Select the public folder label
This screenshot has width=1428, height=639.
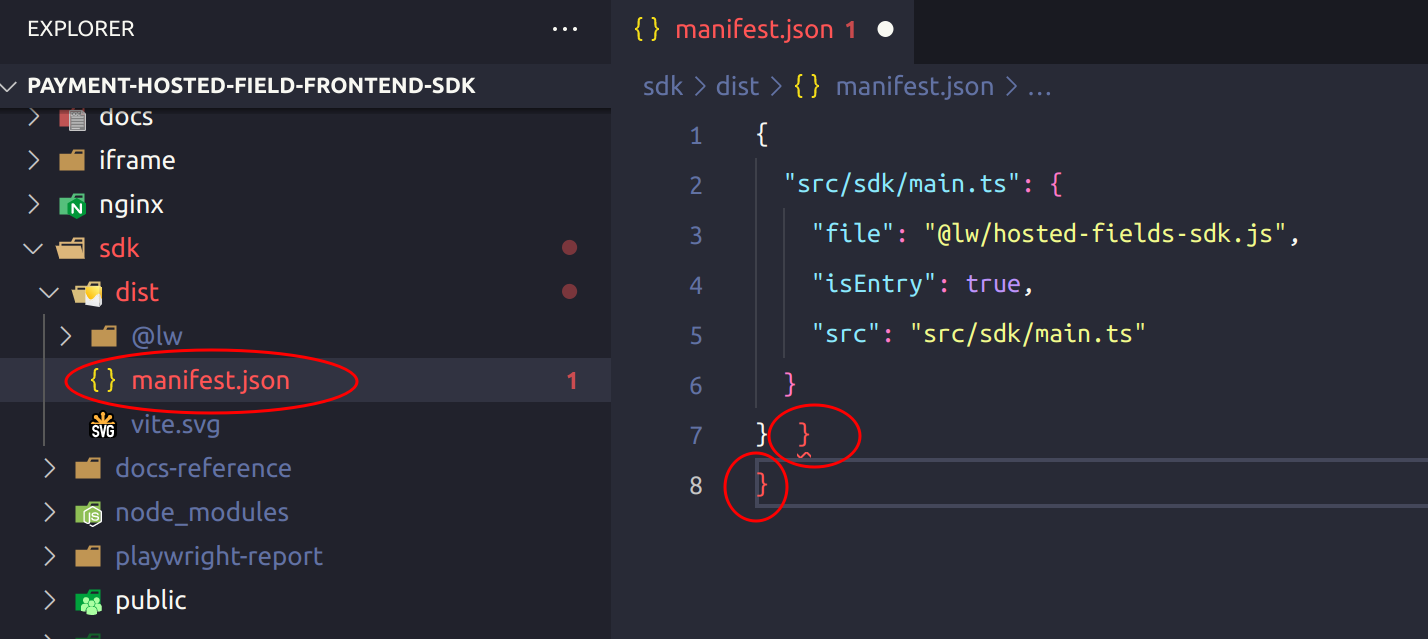[x=151, y=600]
